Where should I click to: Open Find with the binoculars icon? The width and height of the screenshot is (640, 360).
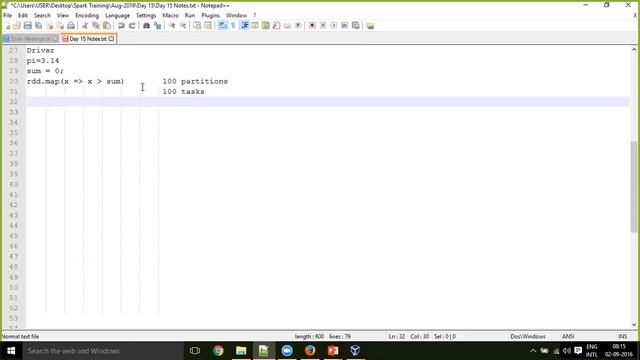146,26
